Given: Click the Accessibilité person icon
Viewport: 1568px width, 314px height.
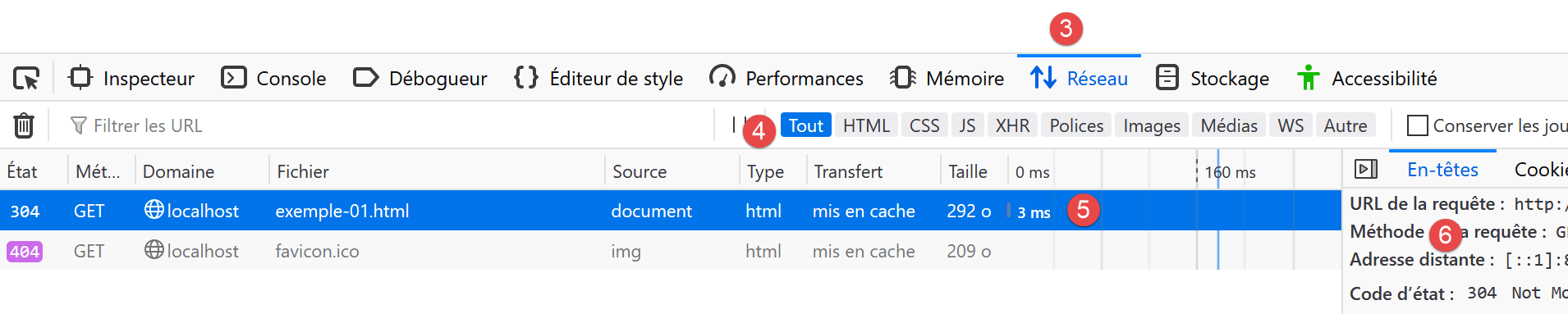Looking at the screenshot, I should pos(1309,78).
